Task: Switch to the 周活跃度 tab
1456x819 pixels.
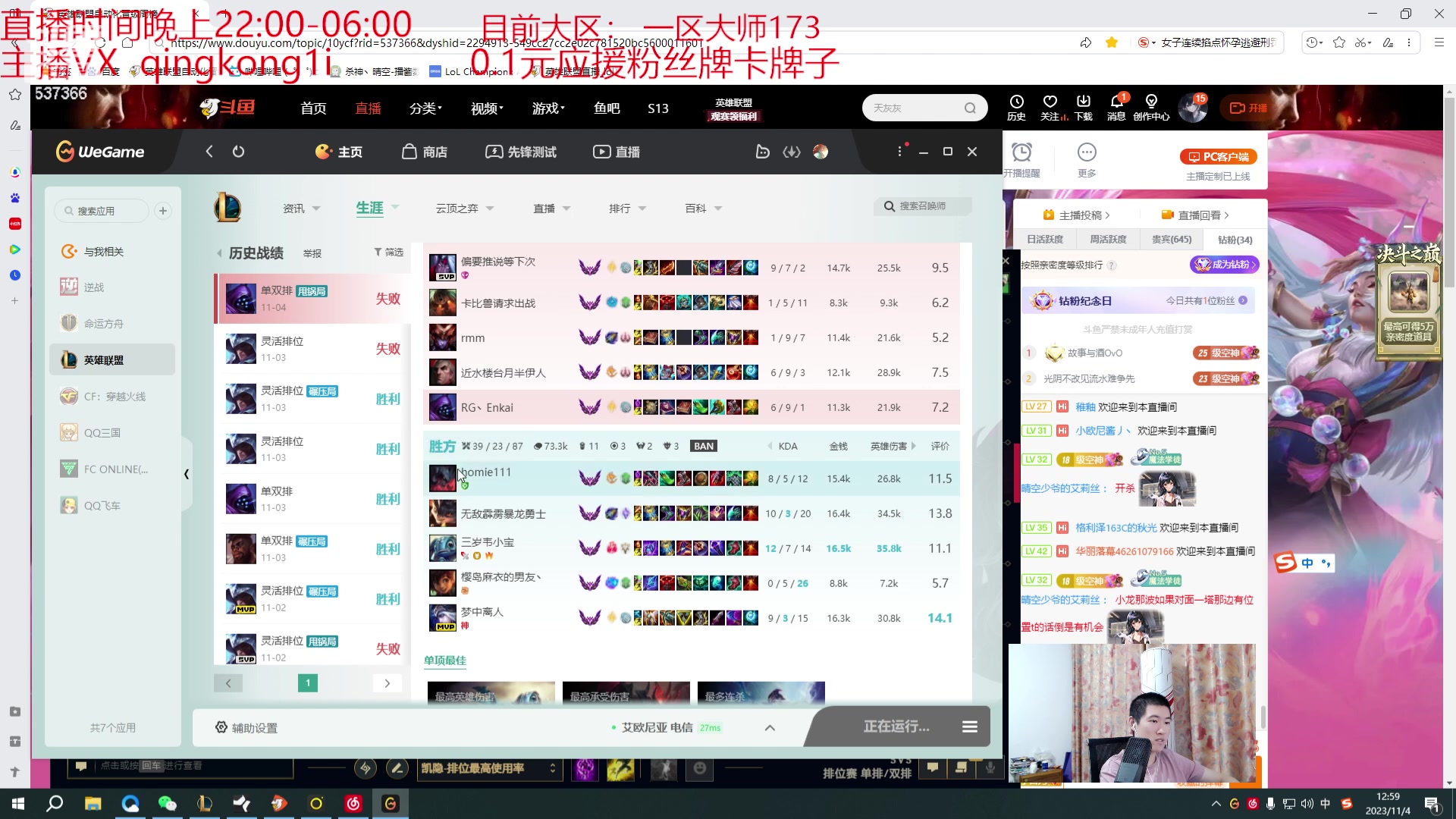Action: point(1108,240)
